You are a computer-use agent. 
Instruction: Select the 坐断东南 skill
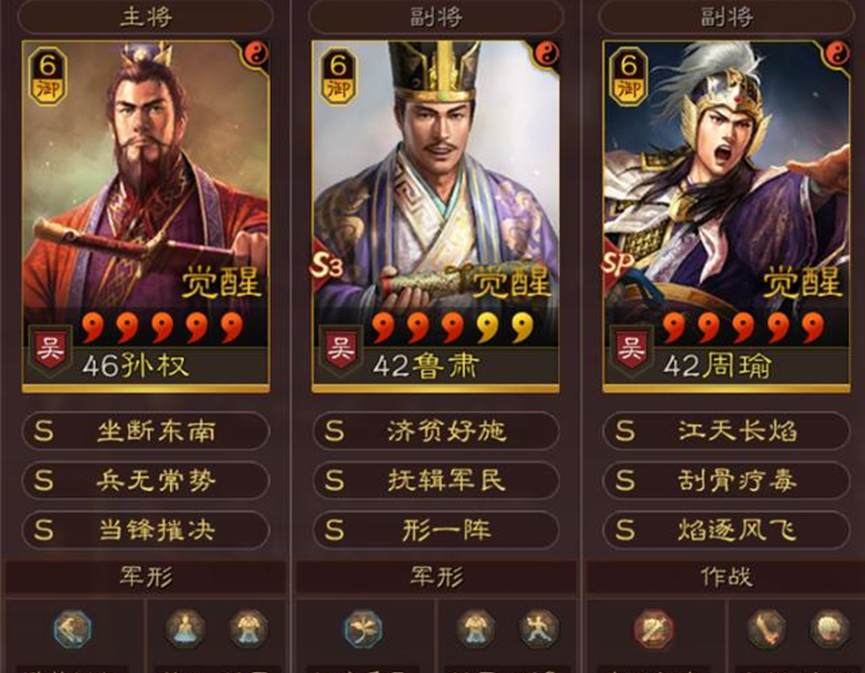(x=146, y=431)
